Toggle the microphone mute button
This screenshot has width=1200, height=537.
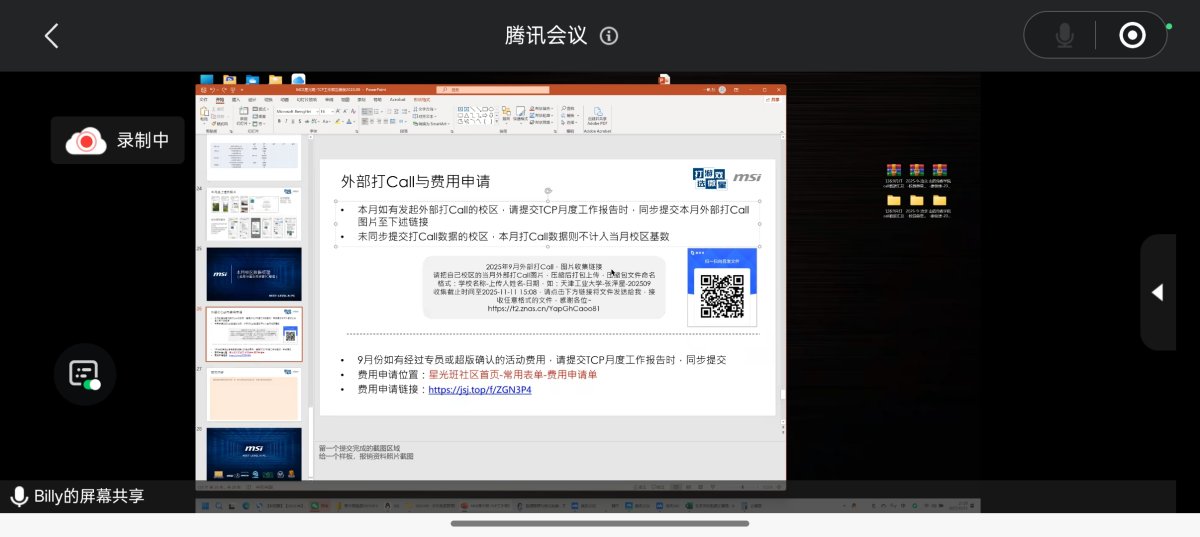pyautogui.click(x=1064, y=36)
